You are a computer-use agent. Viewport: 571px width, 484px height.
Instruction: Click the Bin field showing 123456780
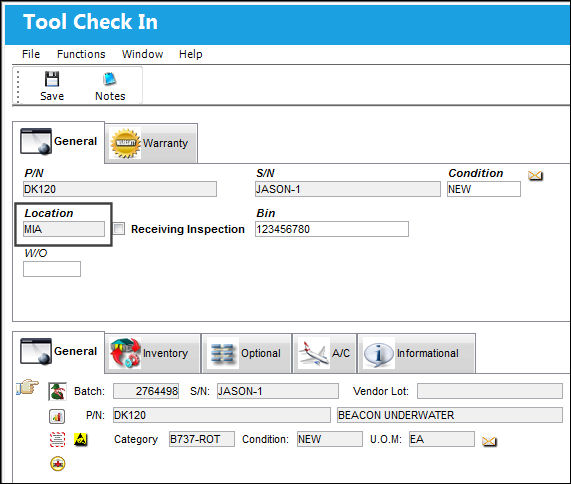pyautogui.click(x=332, y=229)
